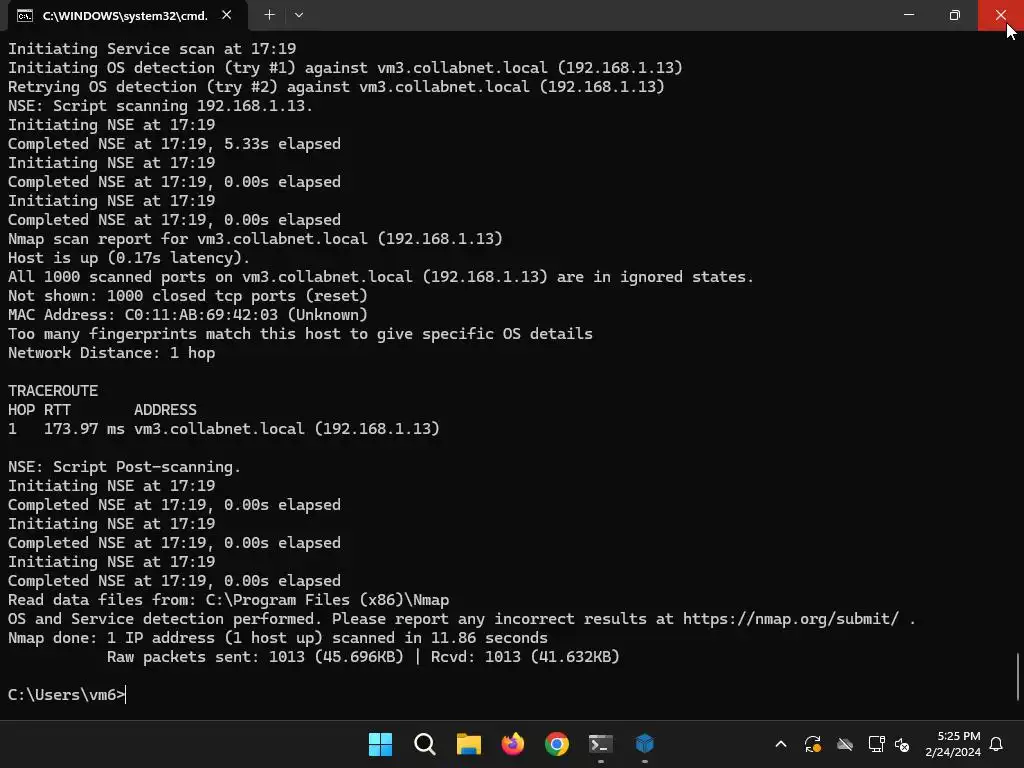The height and width of the screenshot is (768, 1024).
Task: Click 'Initiating Service scan at 17:19' line
Action: coord(152,48)
